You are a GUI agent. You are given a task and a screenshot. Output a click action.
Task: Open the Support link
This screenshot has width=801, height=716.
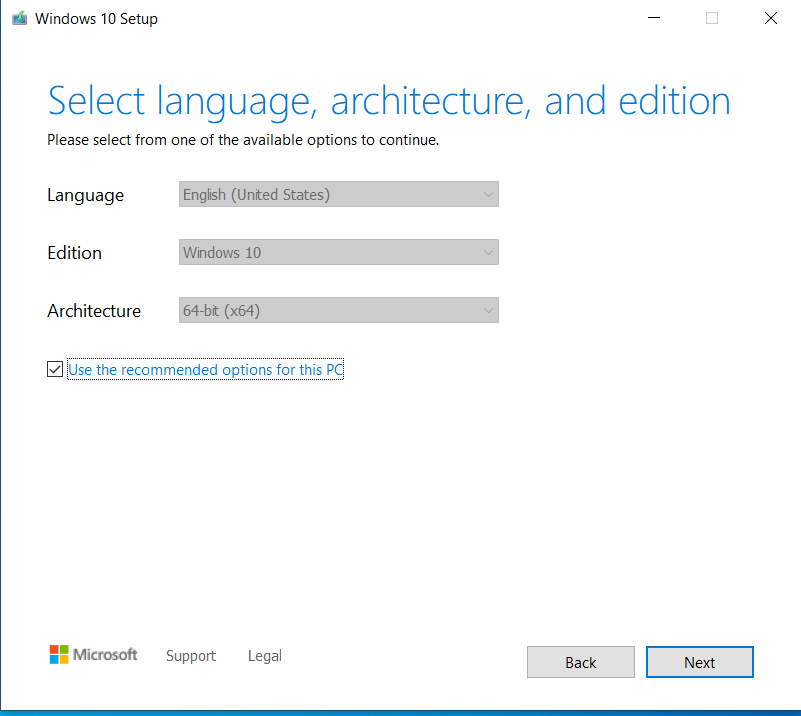point(191,656)
